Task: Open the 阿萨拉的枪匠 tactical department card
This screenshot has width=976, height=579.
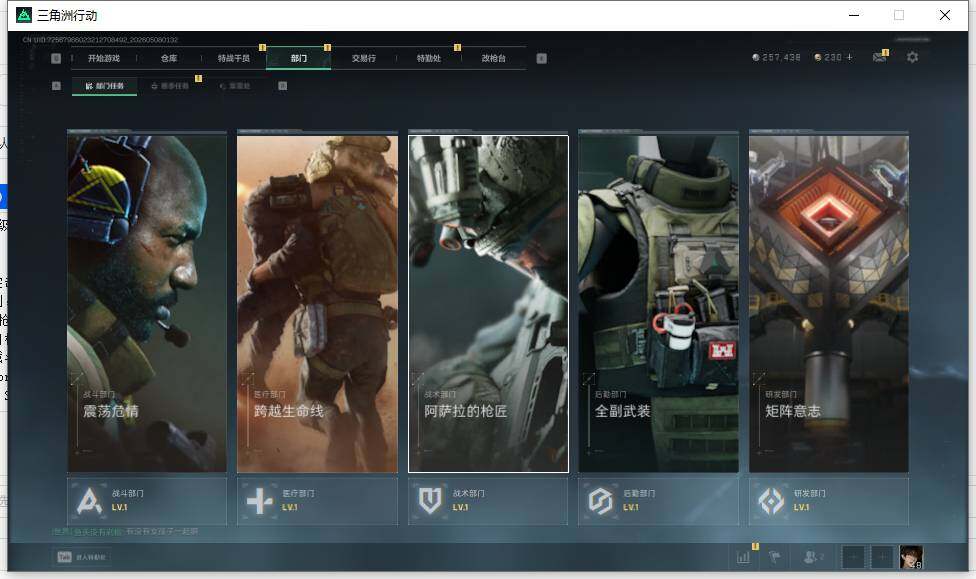Action: pyautogui.click(x=488, y=303)
